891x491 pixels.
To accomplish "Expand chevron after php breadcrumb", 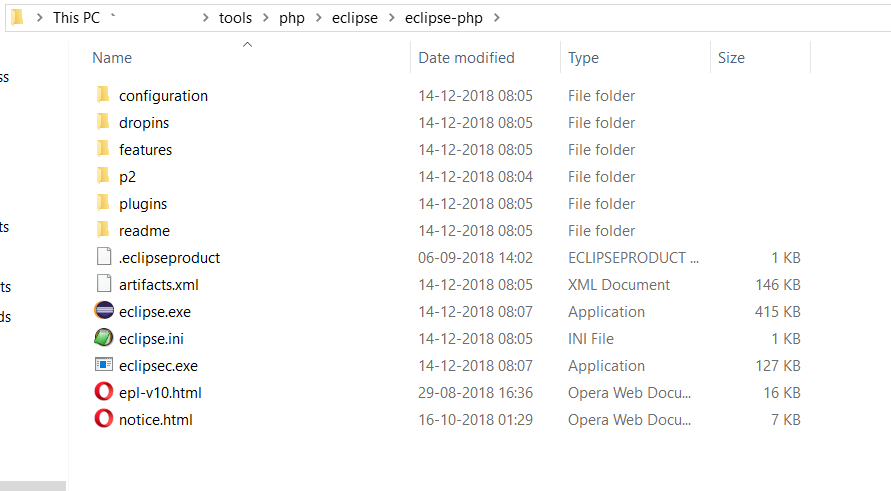I will pos(319,18).
